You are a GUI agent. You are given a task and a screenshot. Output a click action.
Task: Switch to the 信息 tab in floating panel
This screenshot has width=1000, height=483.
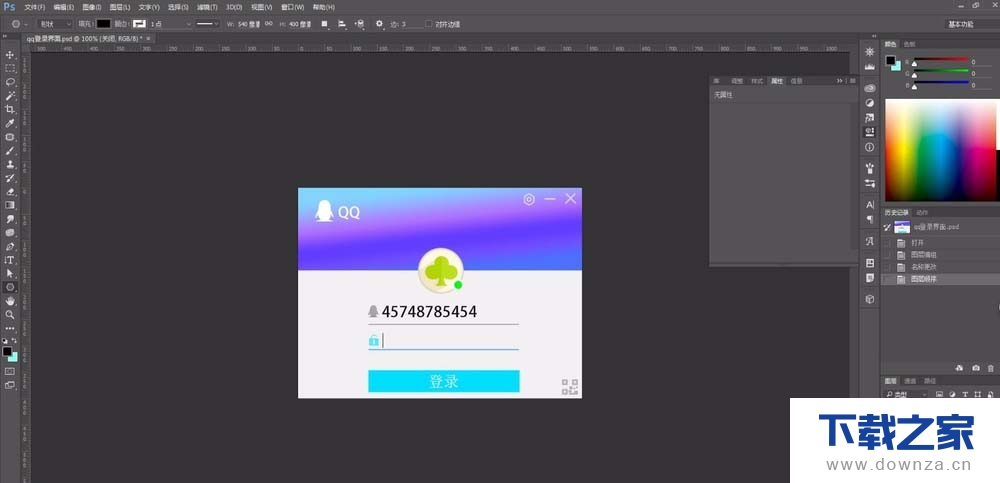tap(797, 81)
